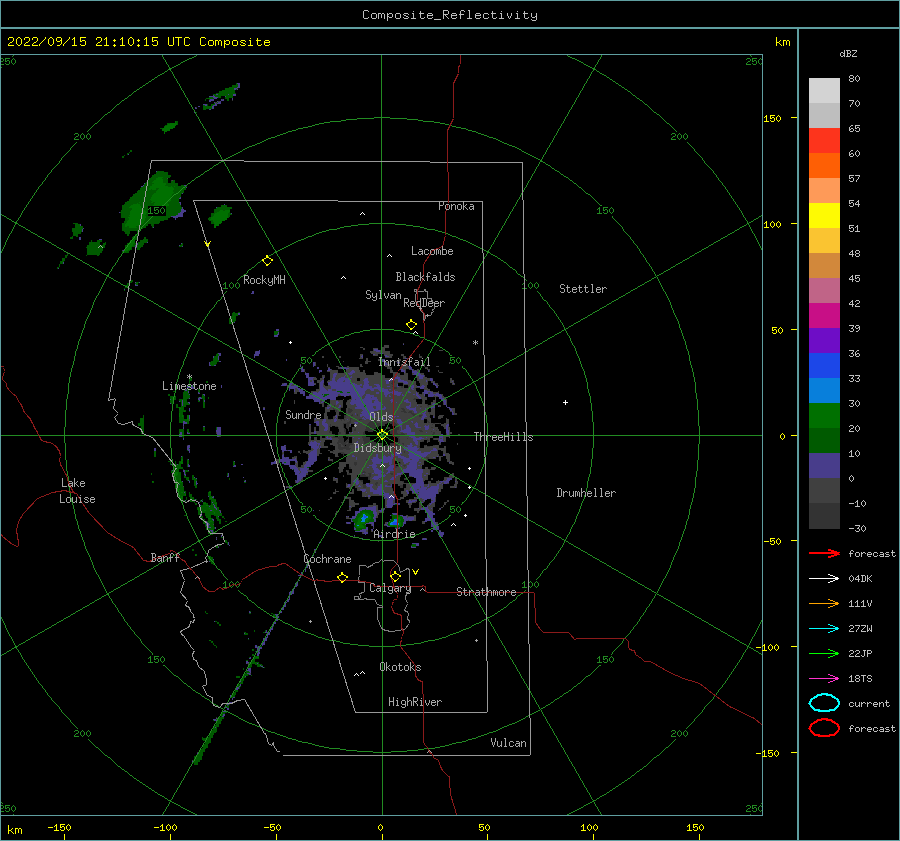Click the Stettler label
Screen dimensions: 900x841
(583, 289)
